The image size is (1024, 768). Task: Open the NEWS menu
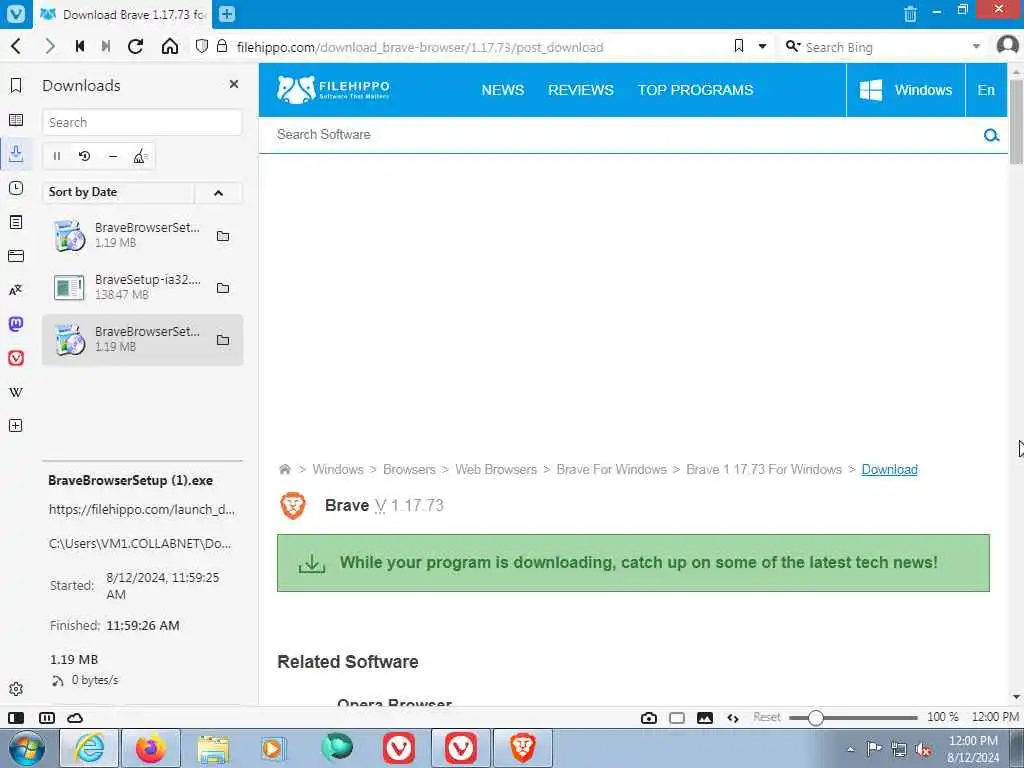[x=502, y=90]
